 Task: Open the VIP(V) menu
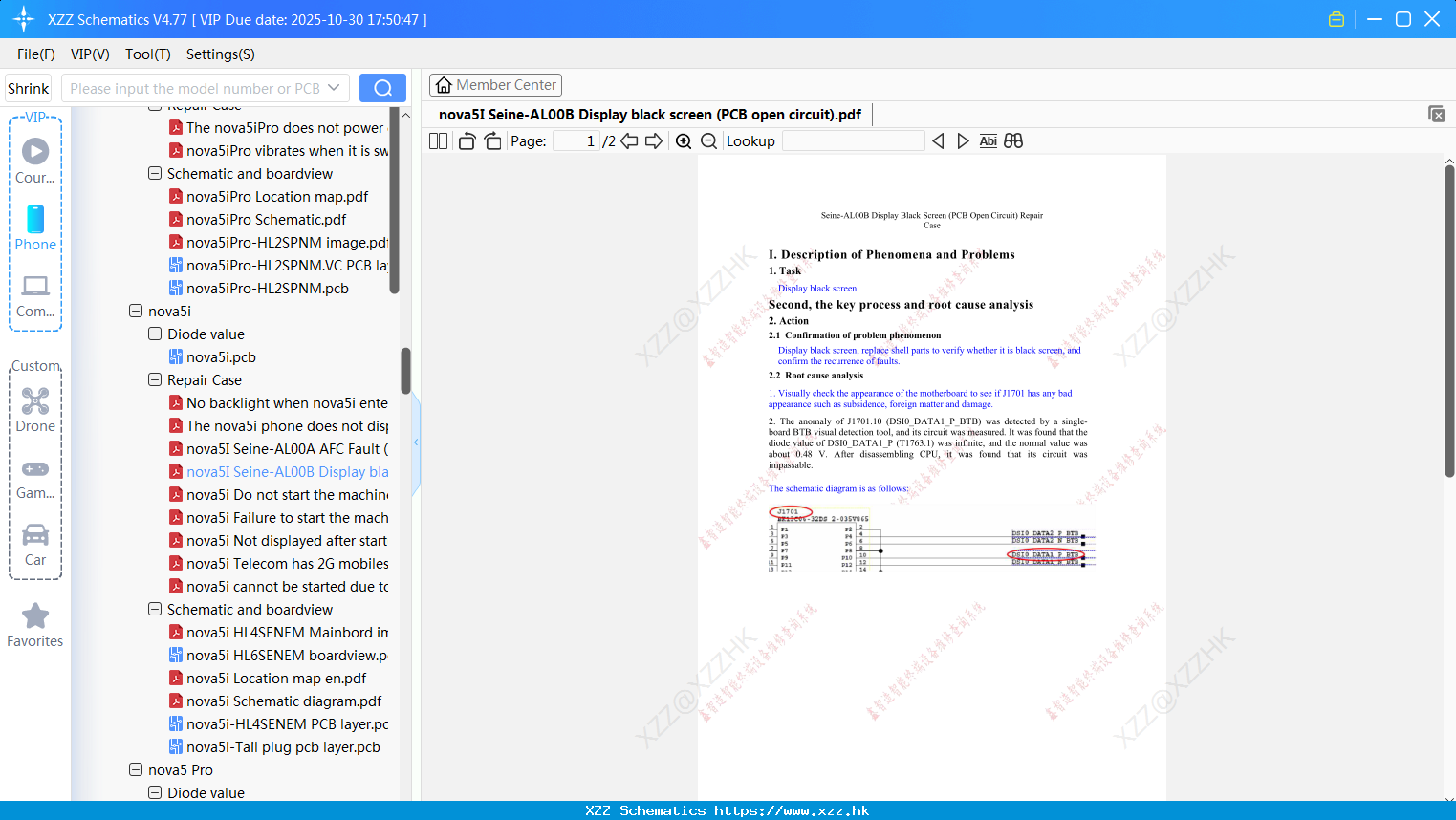90,54
